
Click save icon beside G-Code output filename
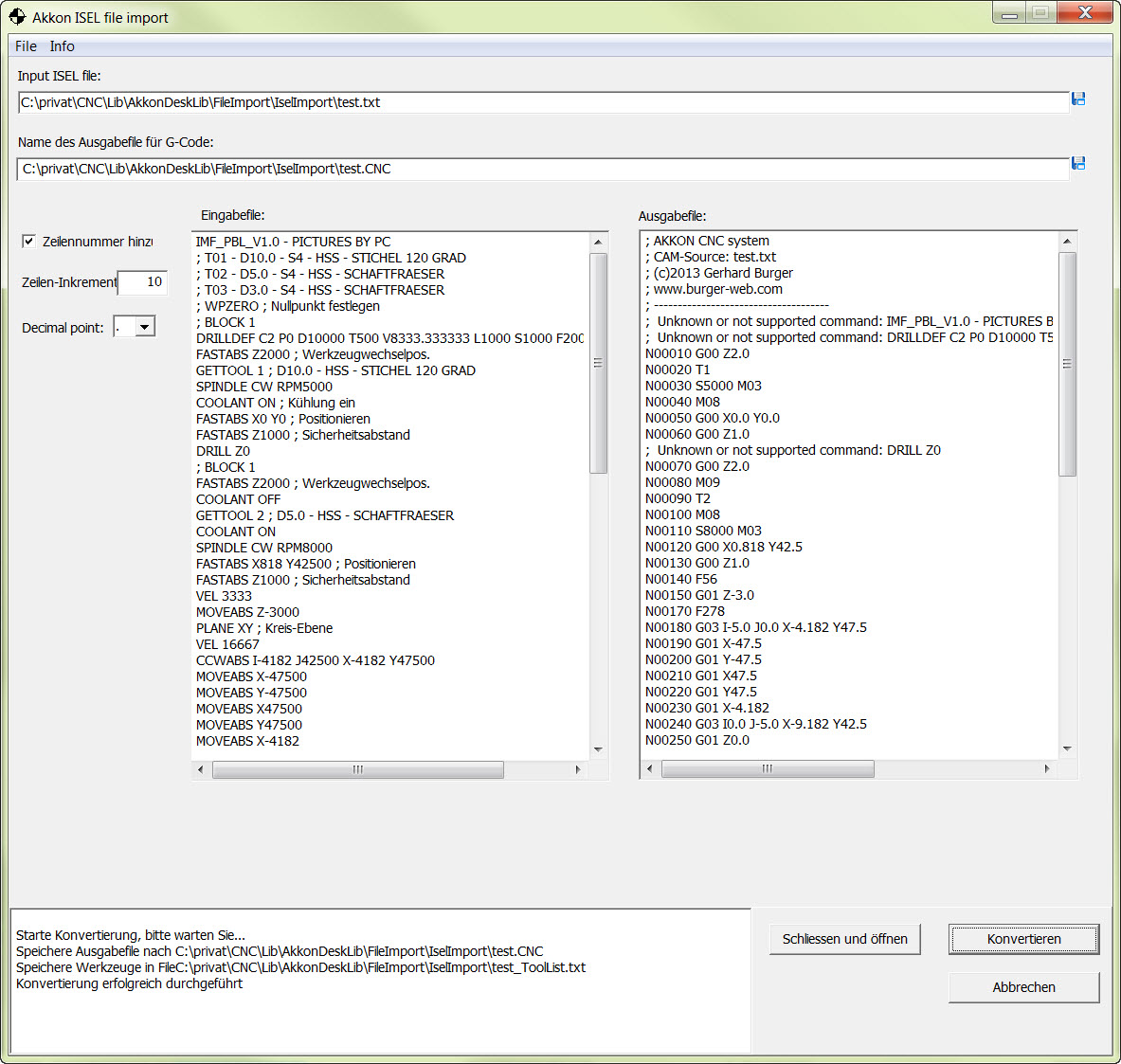1078,164
